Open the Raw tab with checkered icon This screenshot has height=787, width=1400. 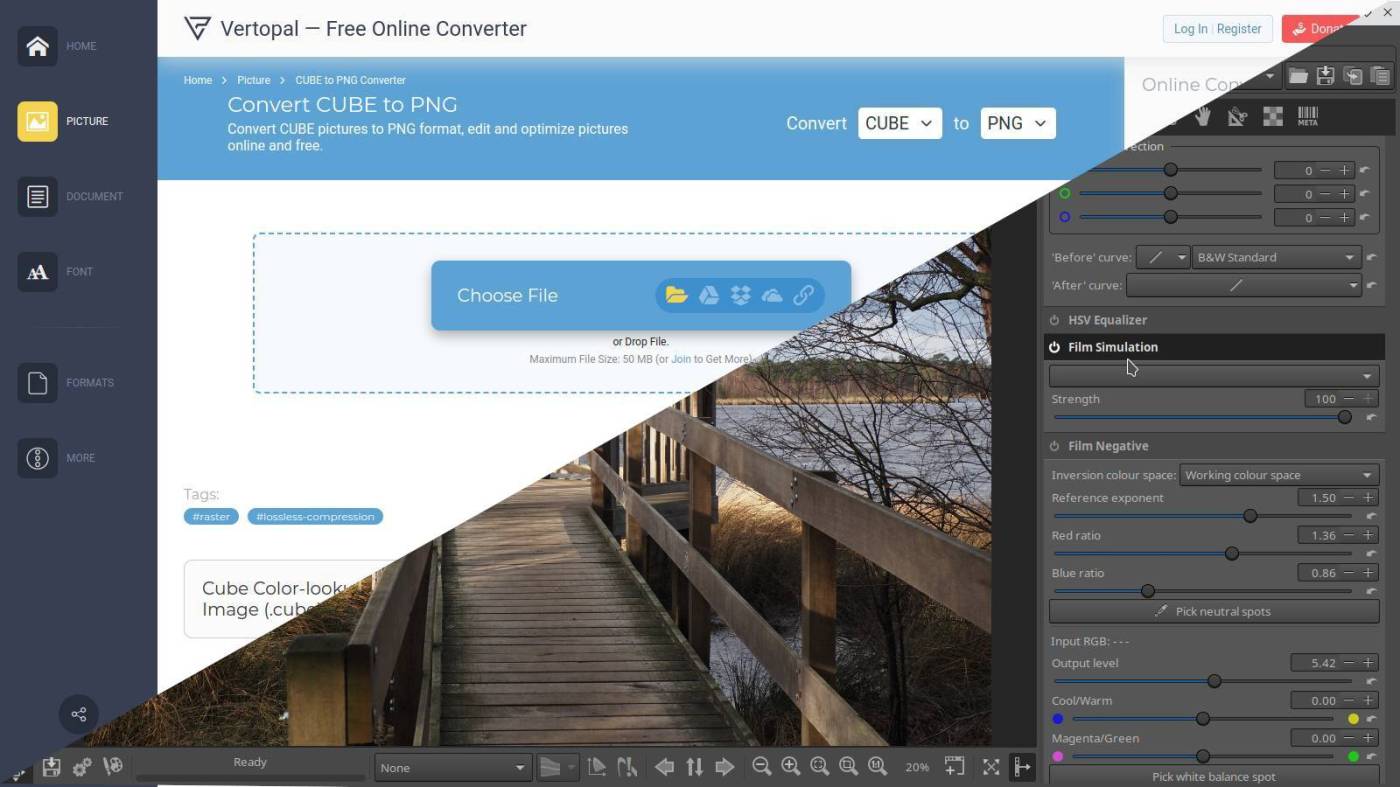click(1273, 117)
